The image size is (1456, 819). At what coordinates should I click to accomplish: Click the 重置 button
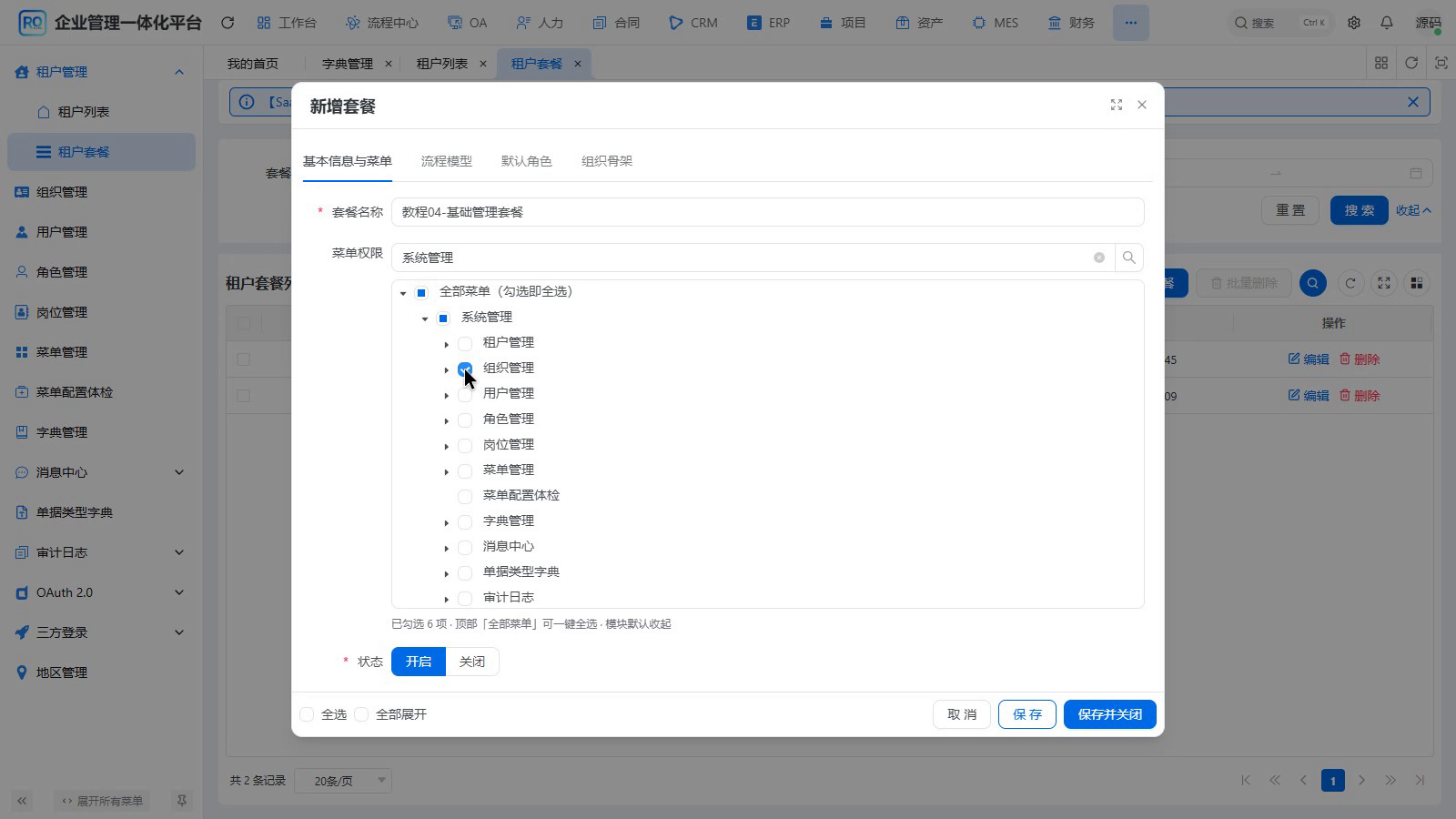[x=1290, y=210]
